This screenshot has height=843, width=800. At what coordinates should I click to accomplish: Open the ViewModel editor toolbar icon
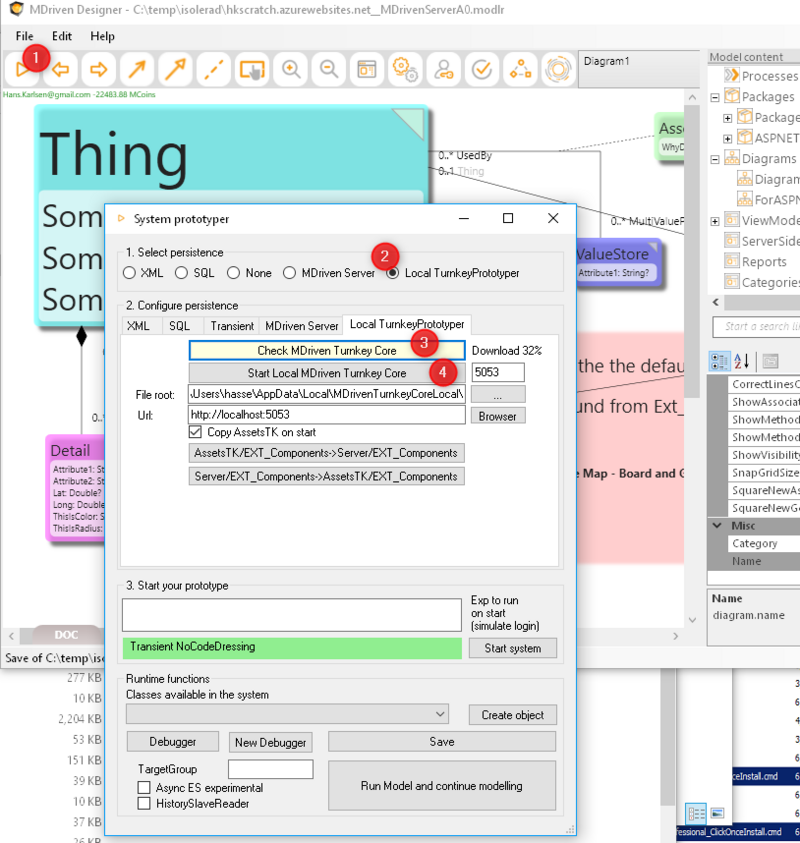point(367,69)
